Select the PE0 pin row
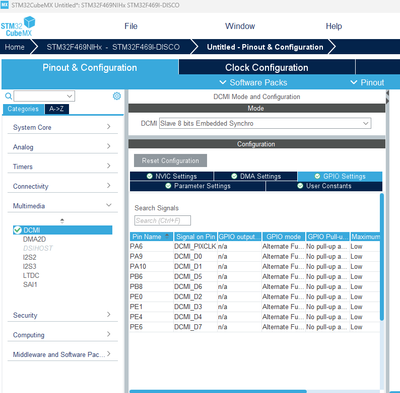400x393 pixels. 255,296
